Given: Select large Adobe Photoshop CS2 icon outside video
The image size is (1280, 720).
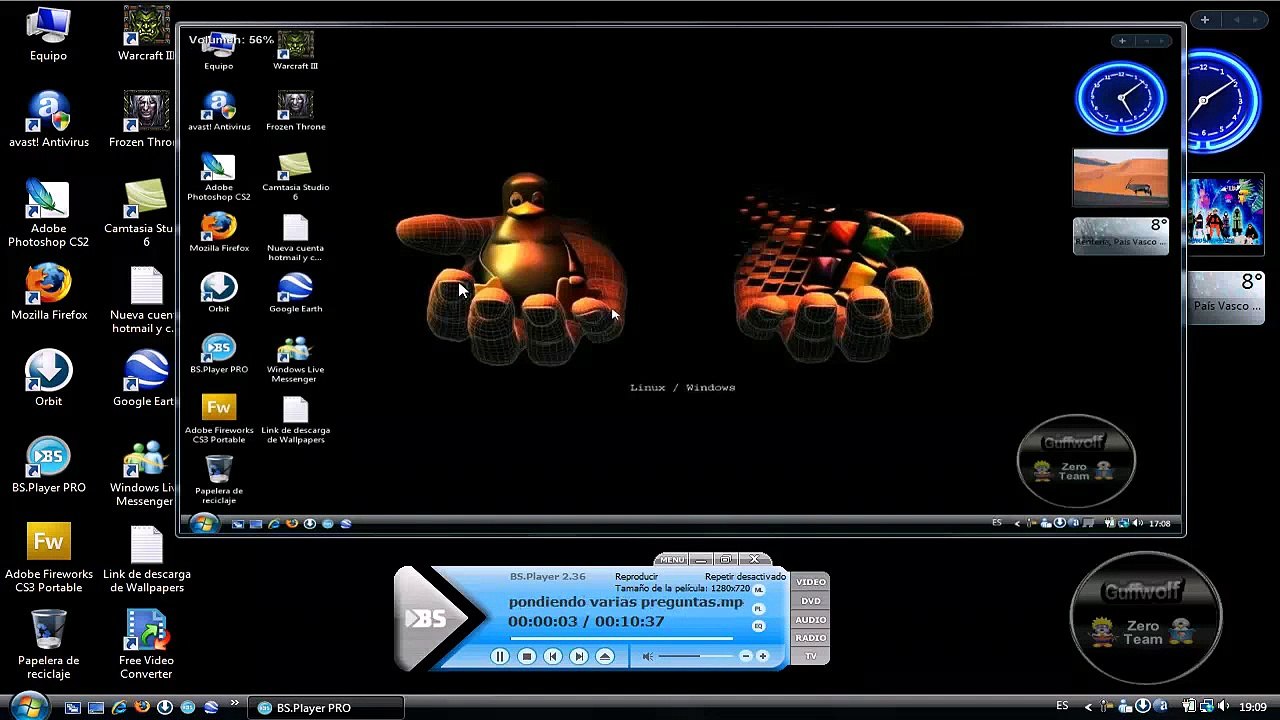Looking at the screenshot, I should coord(48,213).
